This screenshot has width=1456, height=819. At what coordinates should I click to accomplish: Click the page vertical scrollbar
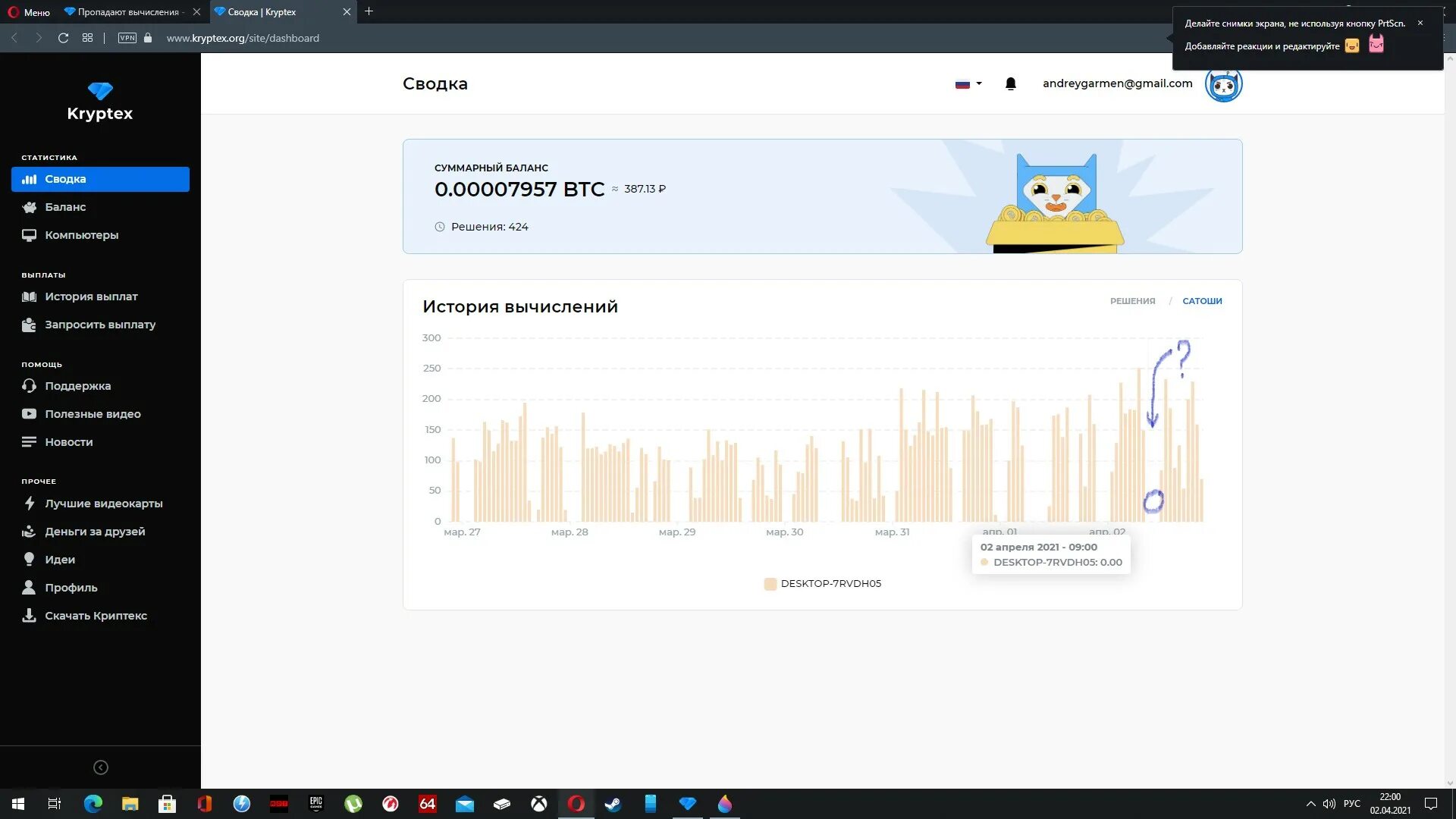tap(1450, 421)
